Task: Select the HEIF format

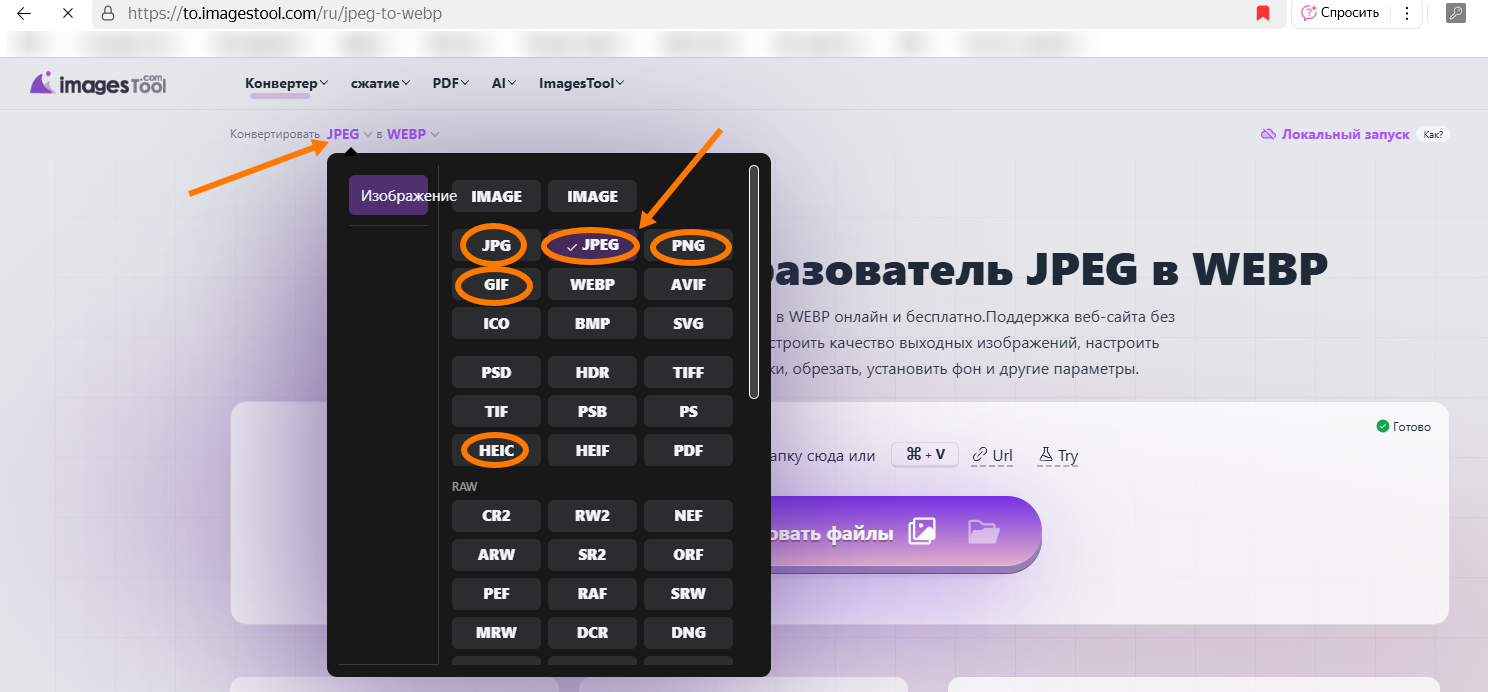Action: tap(592, 451)
